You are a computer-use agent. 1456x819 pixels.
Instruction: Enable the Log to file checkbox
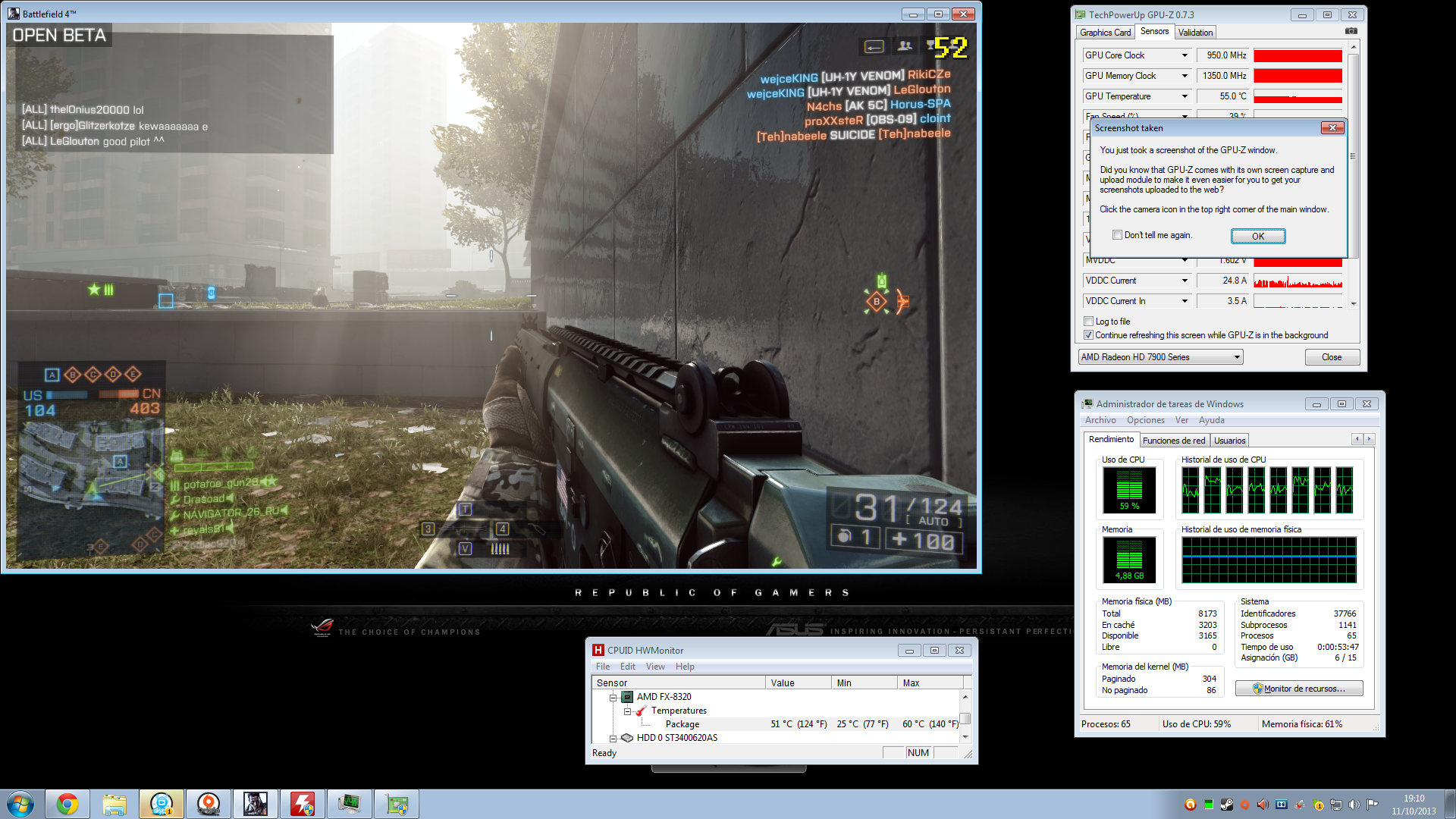[x=1088, y=322]
